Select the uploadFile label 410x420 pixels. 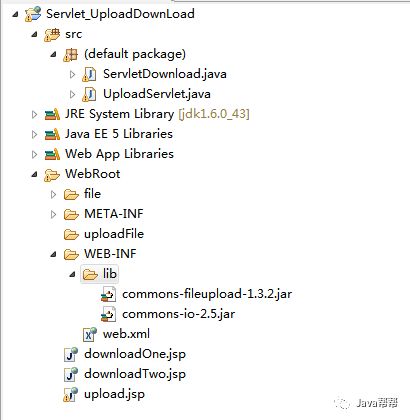(x=114, y=234)
